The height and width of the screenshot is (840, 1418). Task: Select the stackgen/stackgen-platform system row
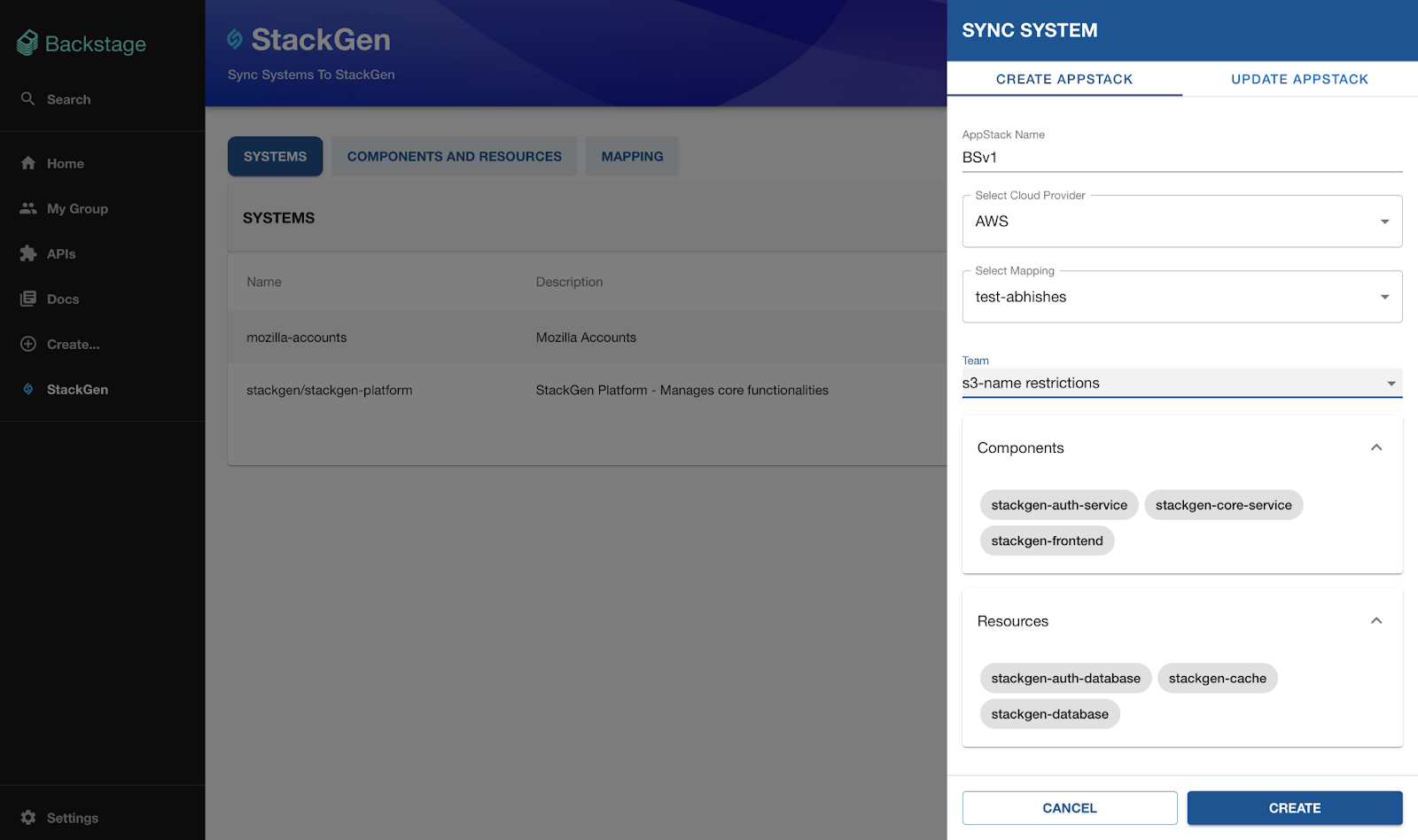point(588,390)
